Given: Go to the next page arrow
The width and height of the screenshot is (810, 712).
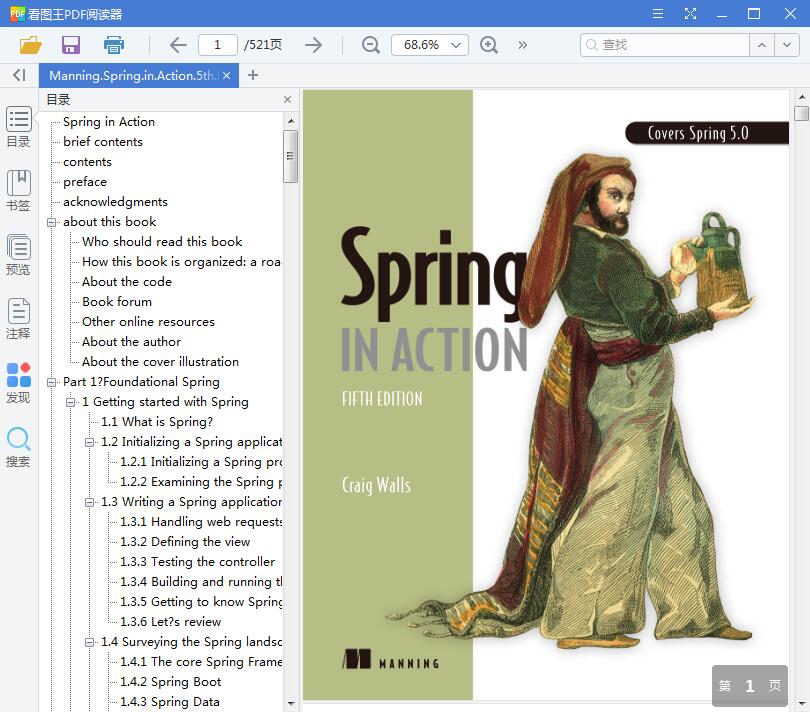Looking at the screenshot, I should pos(313,45).
